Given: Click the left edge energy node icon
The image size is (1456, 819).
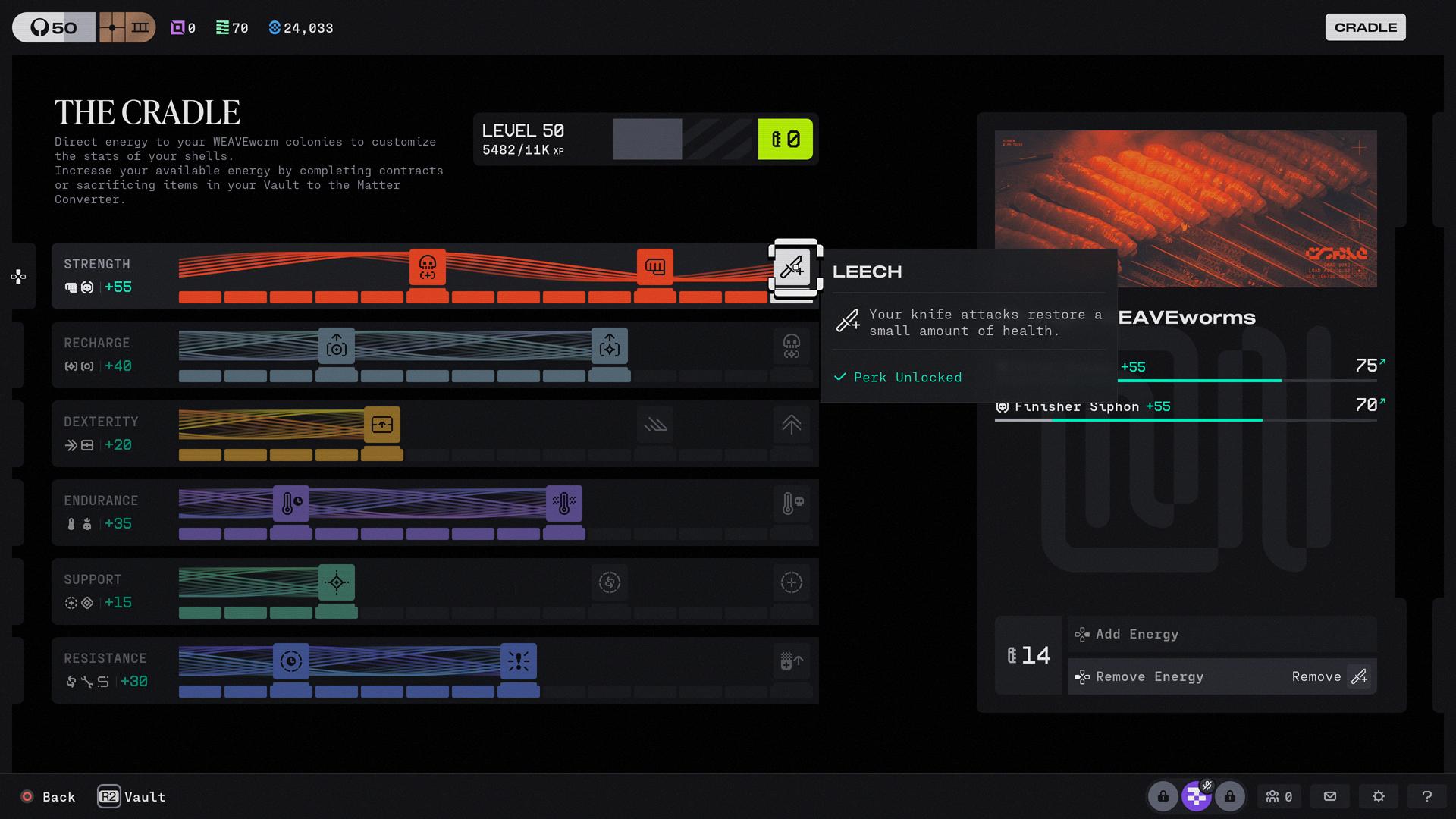Looking at the screenshot, I should click(x=19, y=277).
